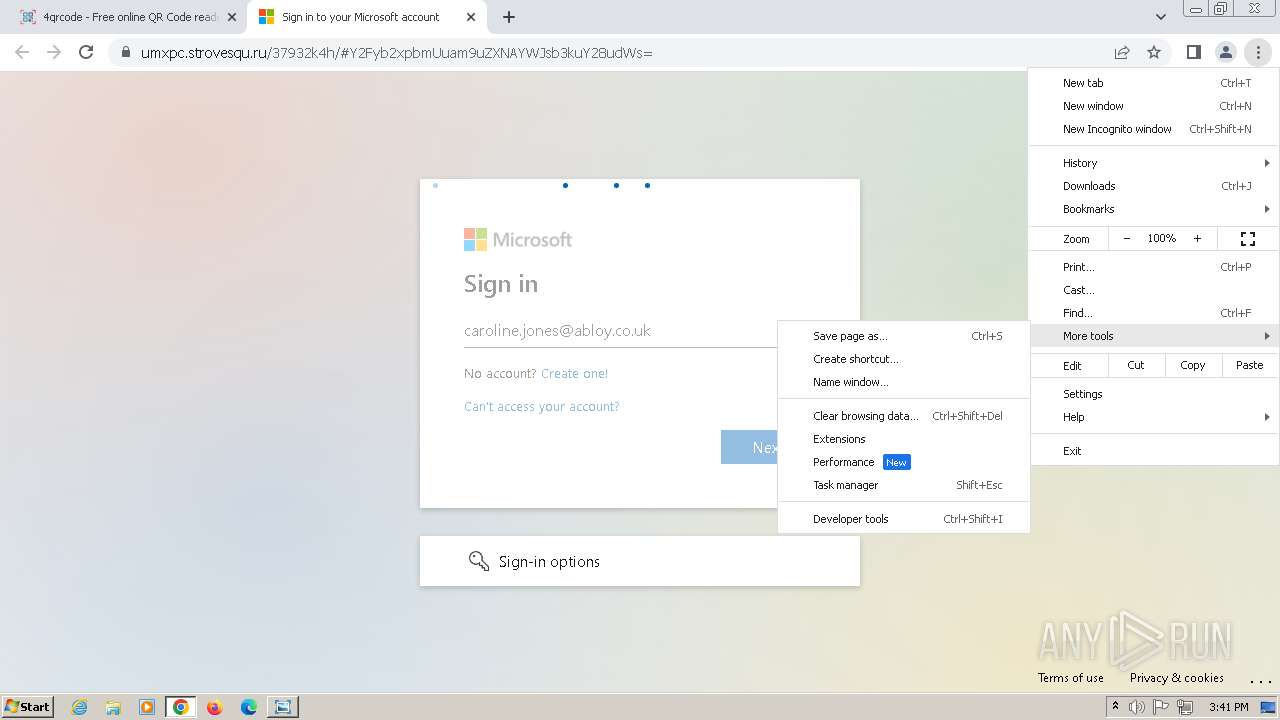Click the Next button
Image resolution: width=1280 pixels, height=720 pixels.
coord(750,447)
